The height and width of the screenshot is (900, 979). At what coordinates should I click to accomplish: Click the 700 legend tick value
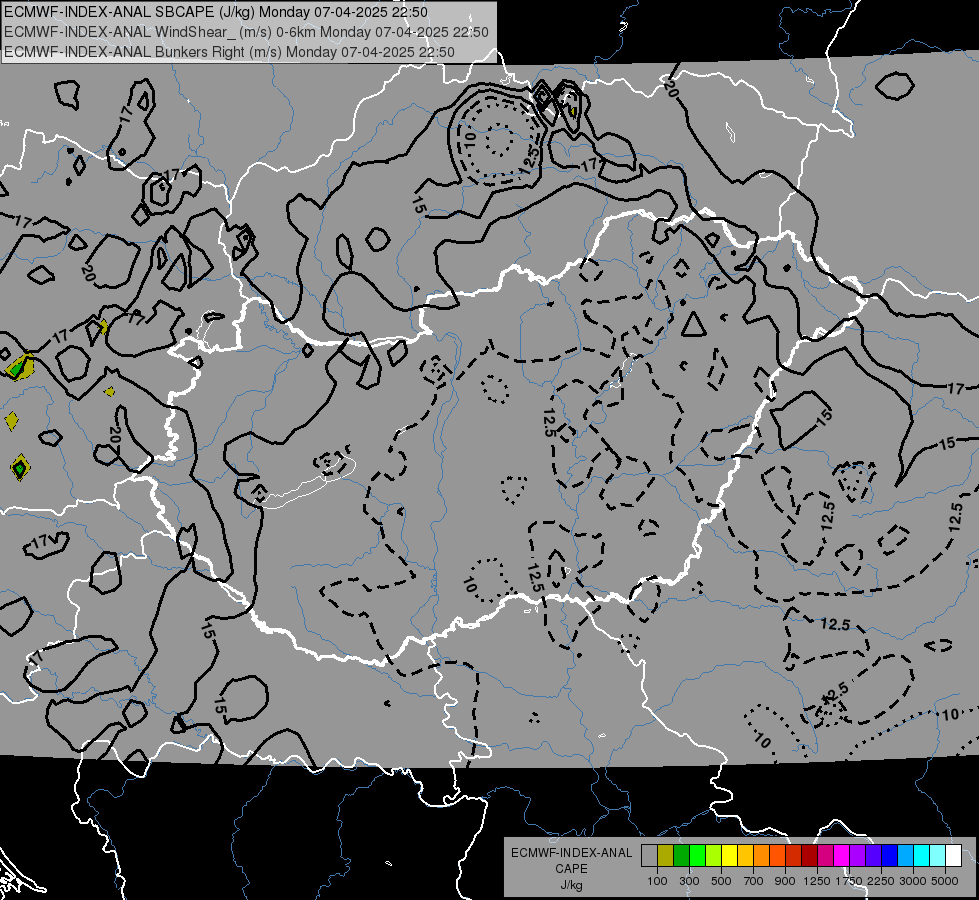[x=753, y=881]
